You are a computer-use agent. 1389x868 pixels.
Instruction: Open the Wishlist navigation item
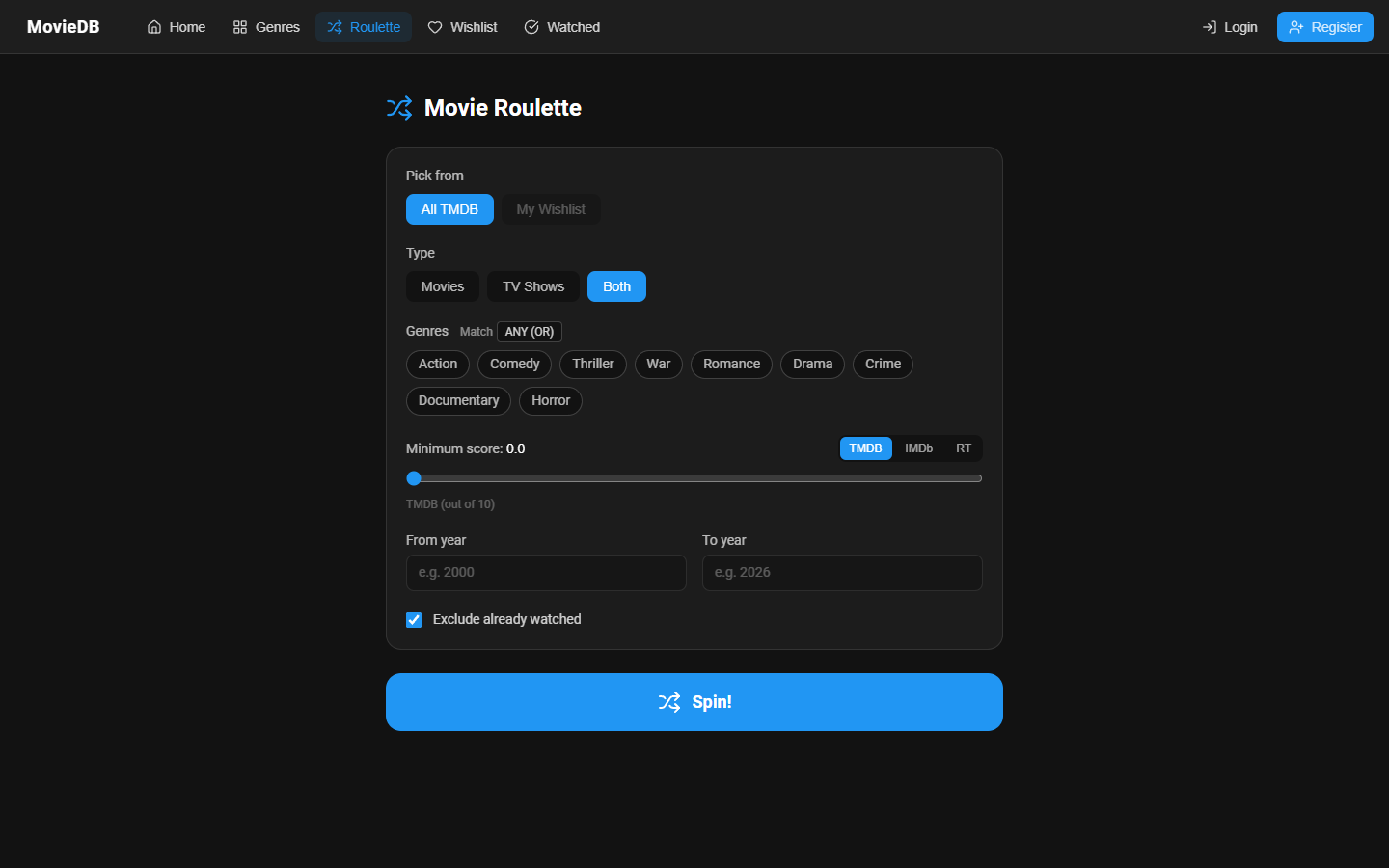pyautogui.click(x=462, y=27)
